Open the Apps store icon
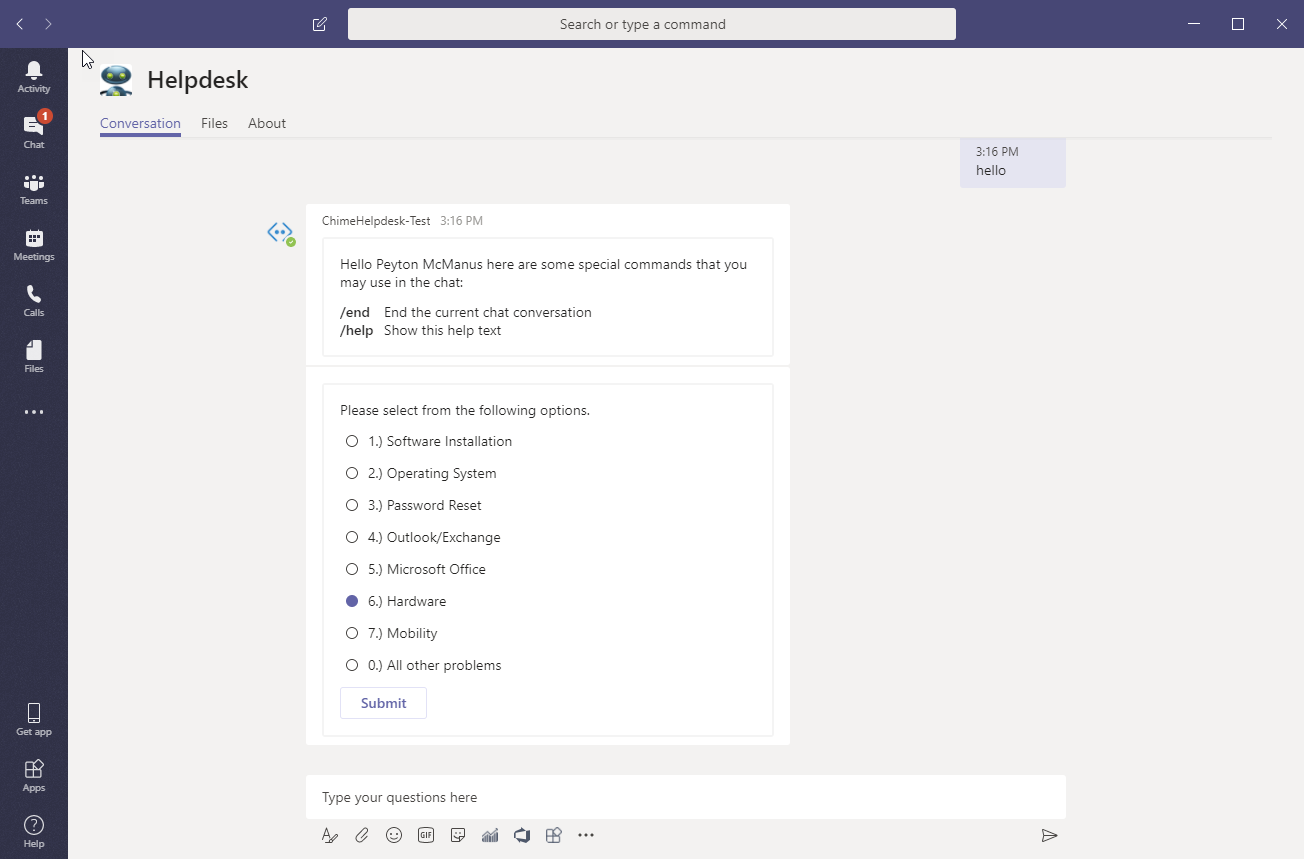 click(34, 775)
